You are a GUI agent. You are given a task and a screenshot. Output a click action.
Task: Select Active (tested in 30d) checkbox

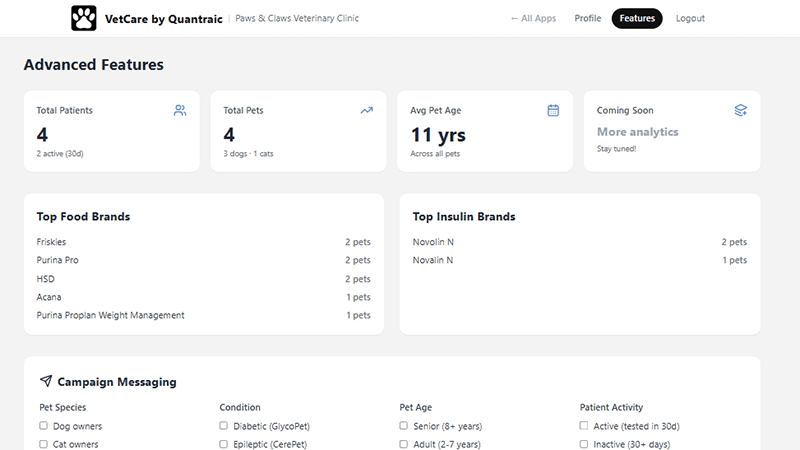click(x=584, y=426)
